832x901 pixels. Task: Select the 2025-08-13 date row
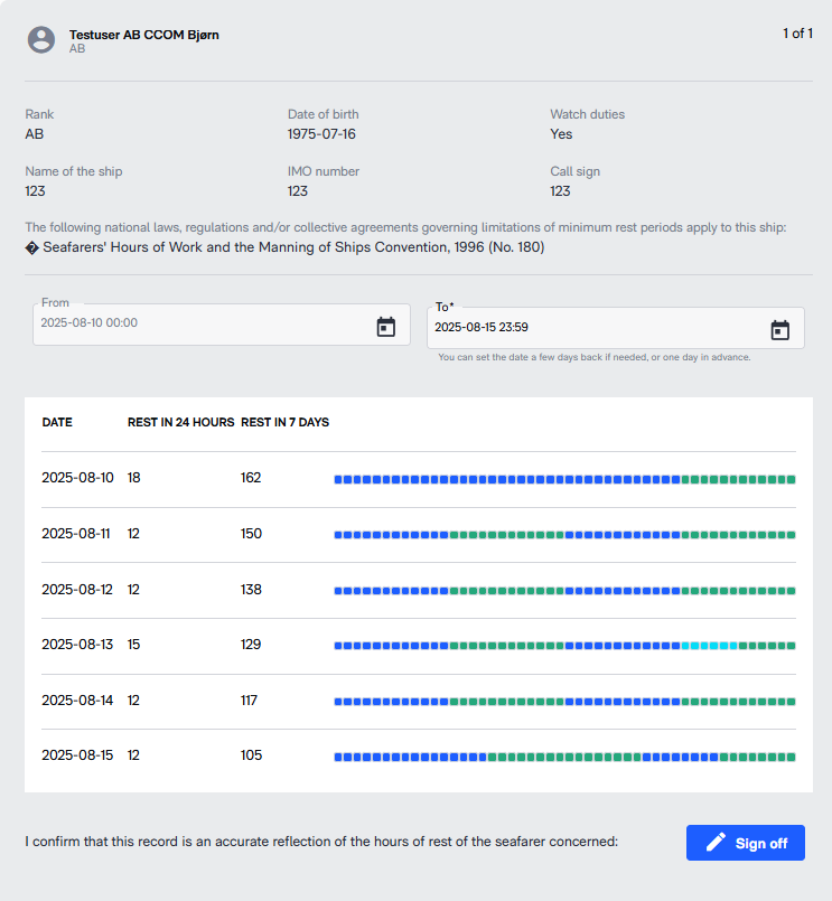point(419,646)
